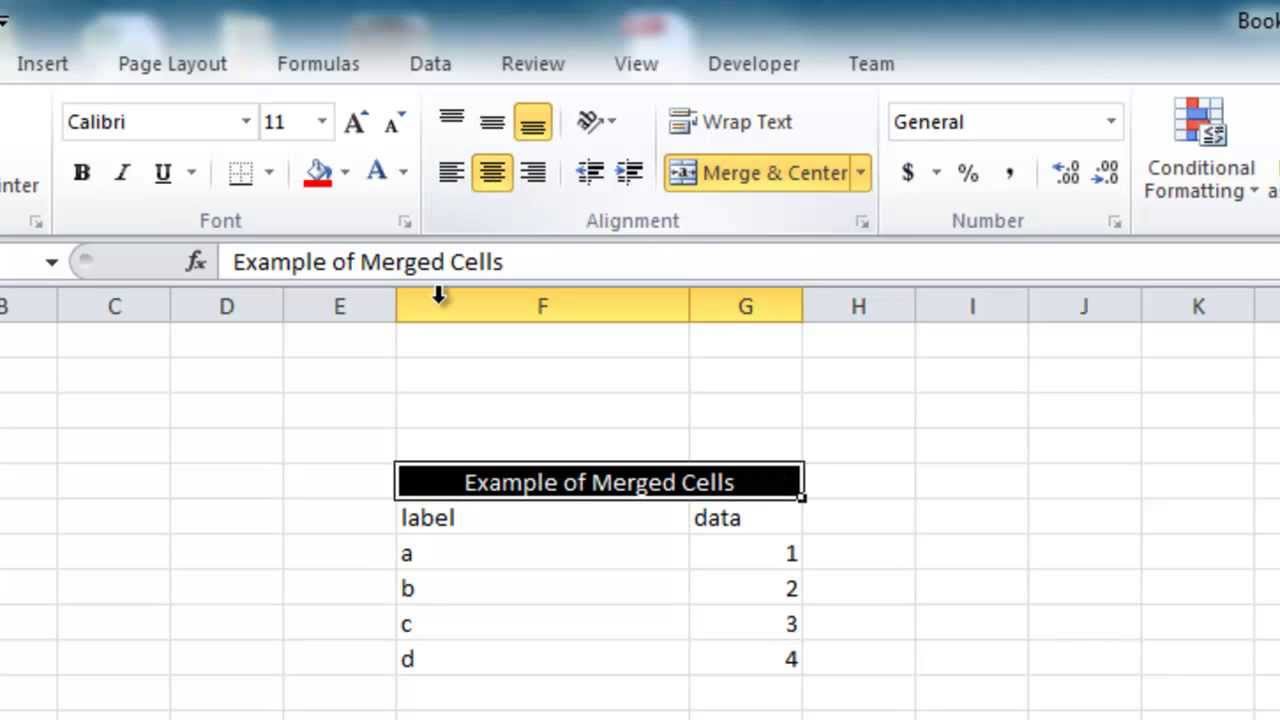
Task: Apply Percent Style format
Action: point(968,172)
